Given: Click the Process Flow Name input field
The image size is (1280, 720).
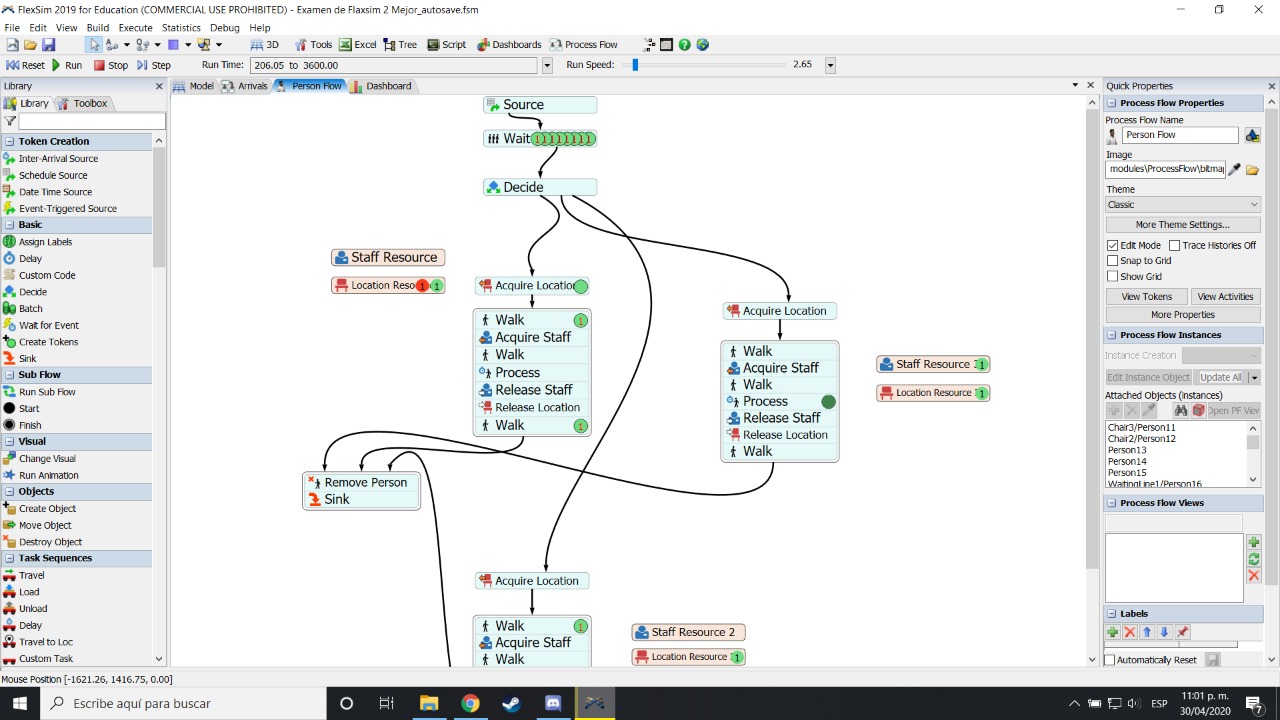Looking at the screenshot, I should [1180, 135].
